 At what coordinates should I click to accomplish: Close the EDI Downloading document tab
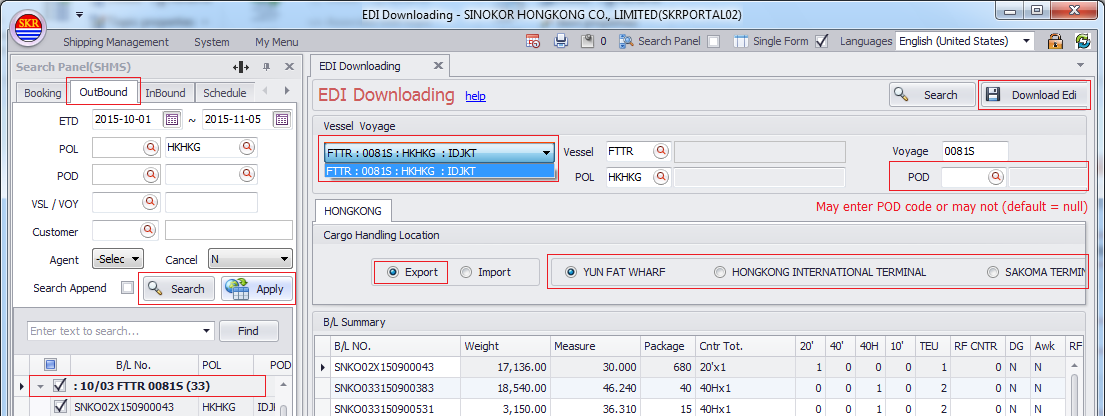pyautogui.click(x=438, y=66)
